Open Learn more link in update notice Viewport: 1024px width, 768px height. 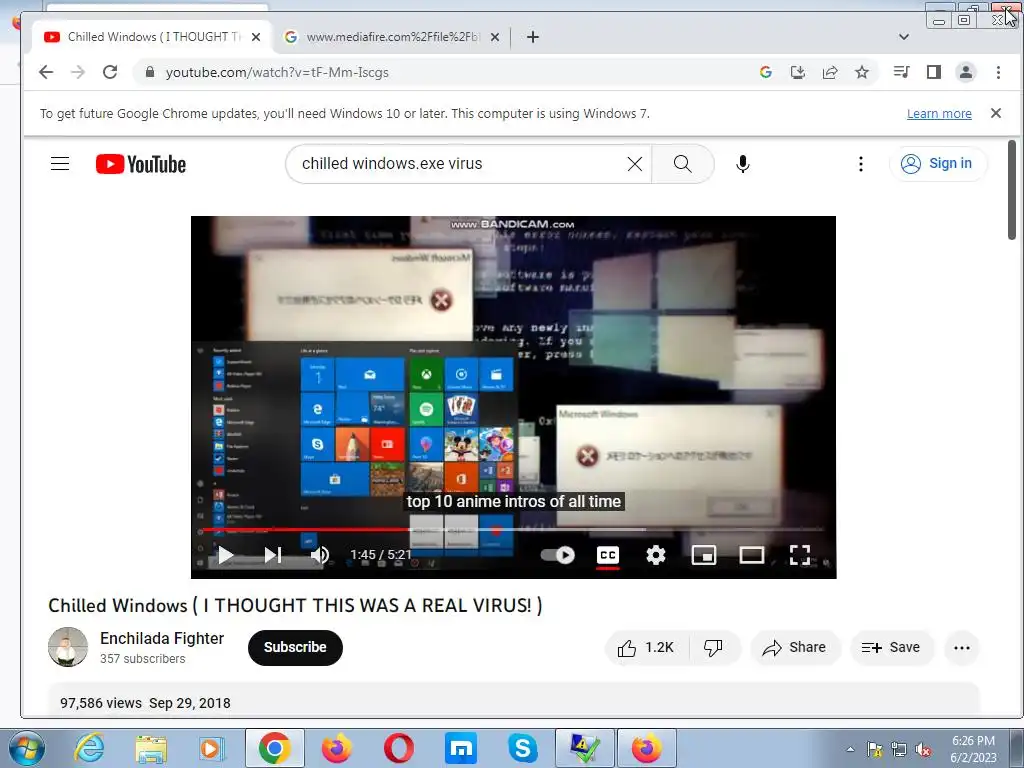coord(939,114)
